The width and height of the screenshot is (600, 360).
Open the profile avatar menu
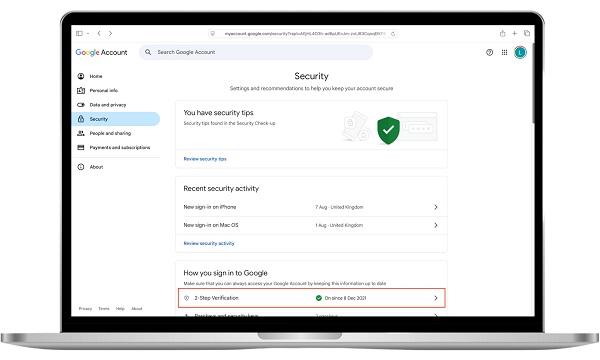tap(520, 52)
